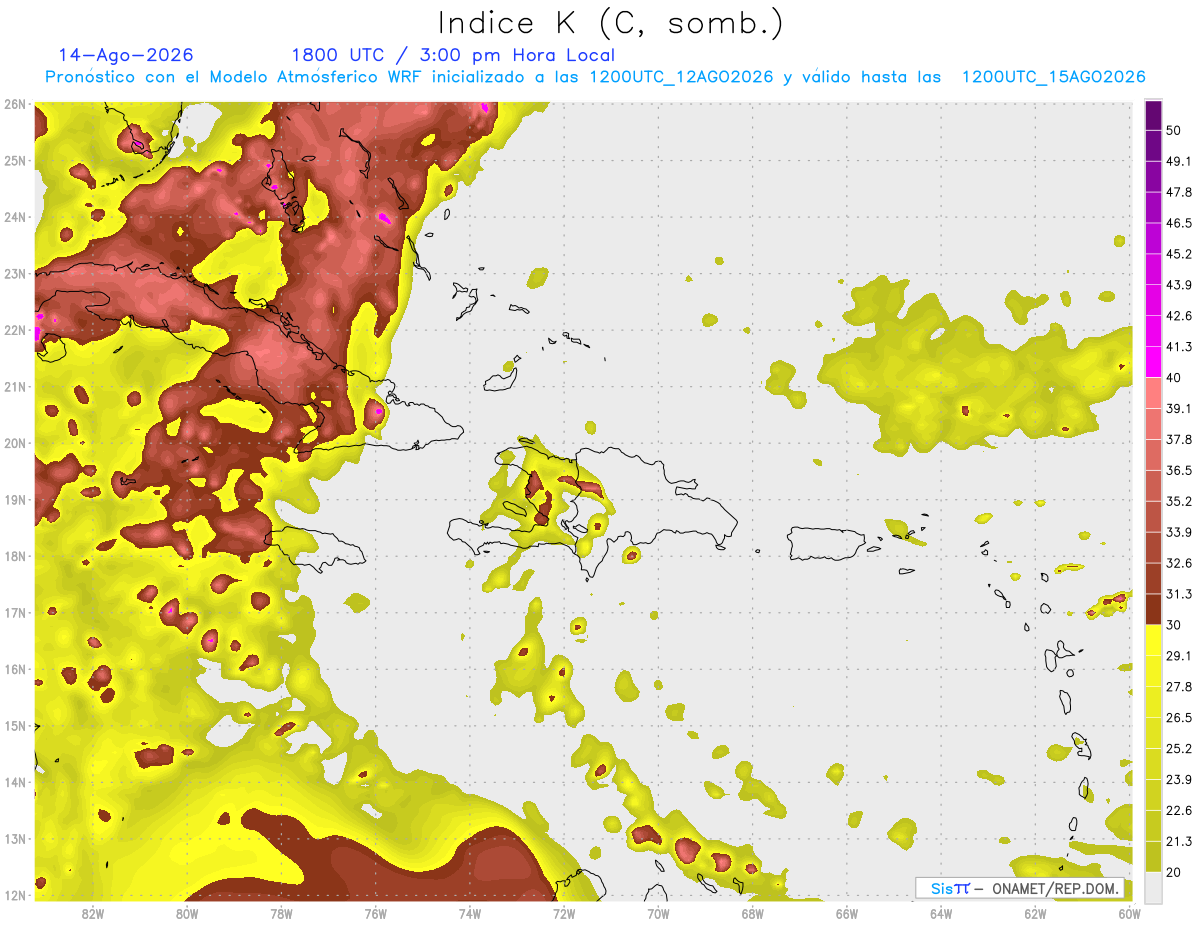Click the colorbar value 31.3
Image resolution: width=1200 pixels, height=927 pixels.
click(1178, 594)
